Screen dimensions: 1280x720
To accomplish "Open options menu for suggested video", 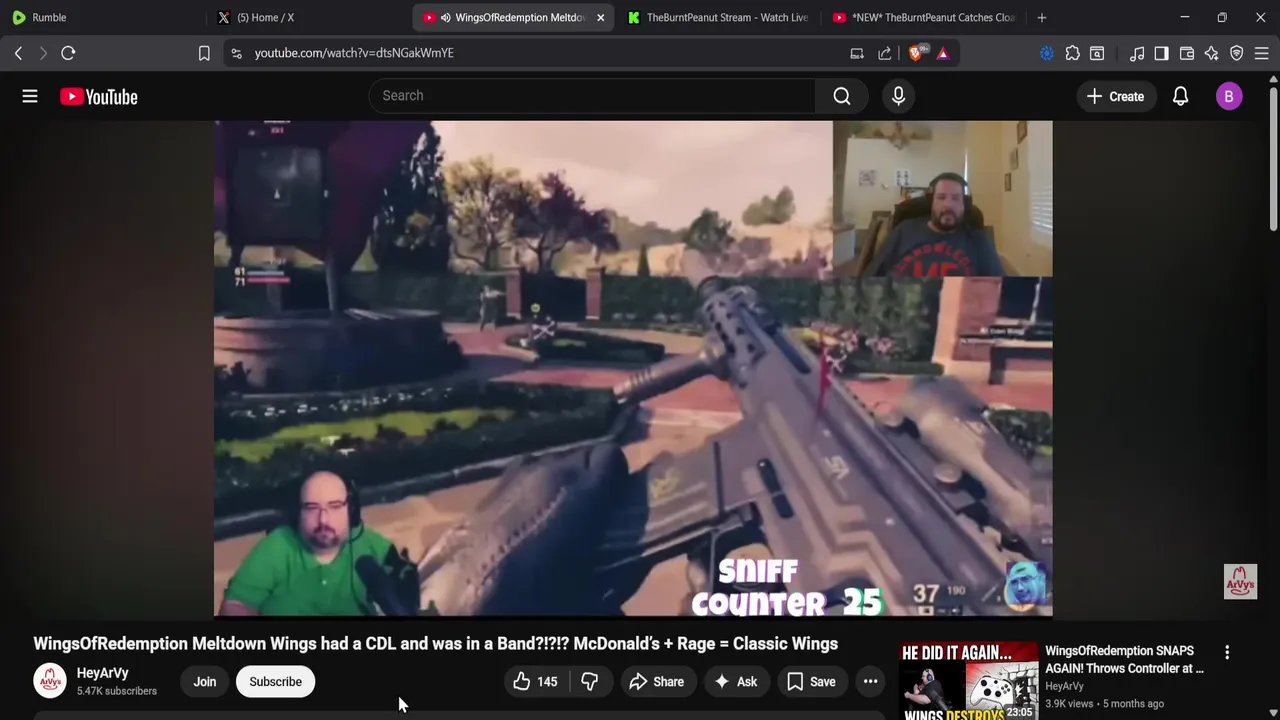I will coord(1227,652).
